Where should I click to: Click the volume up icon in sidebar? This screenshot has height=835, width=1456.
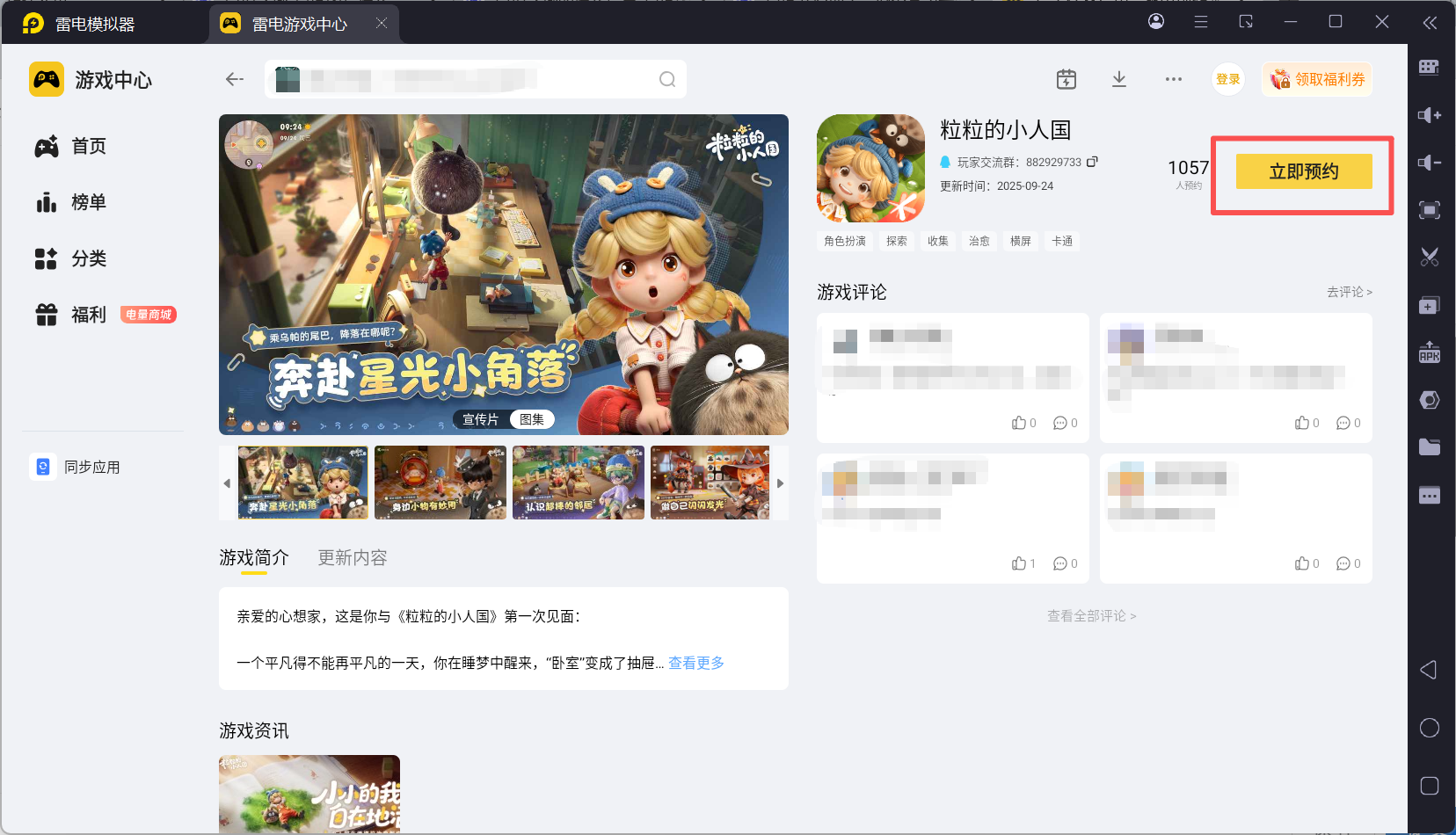click(1429, 115)
